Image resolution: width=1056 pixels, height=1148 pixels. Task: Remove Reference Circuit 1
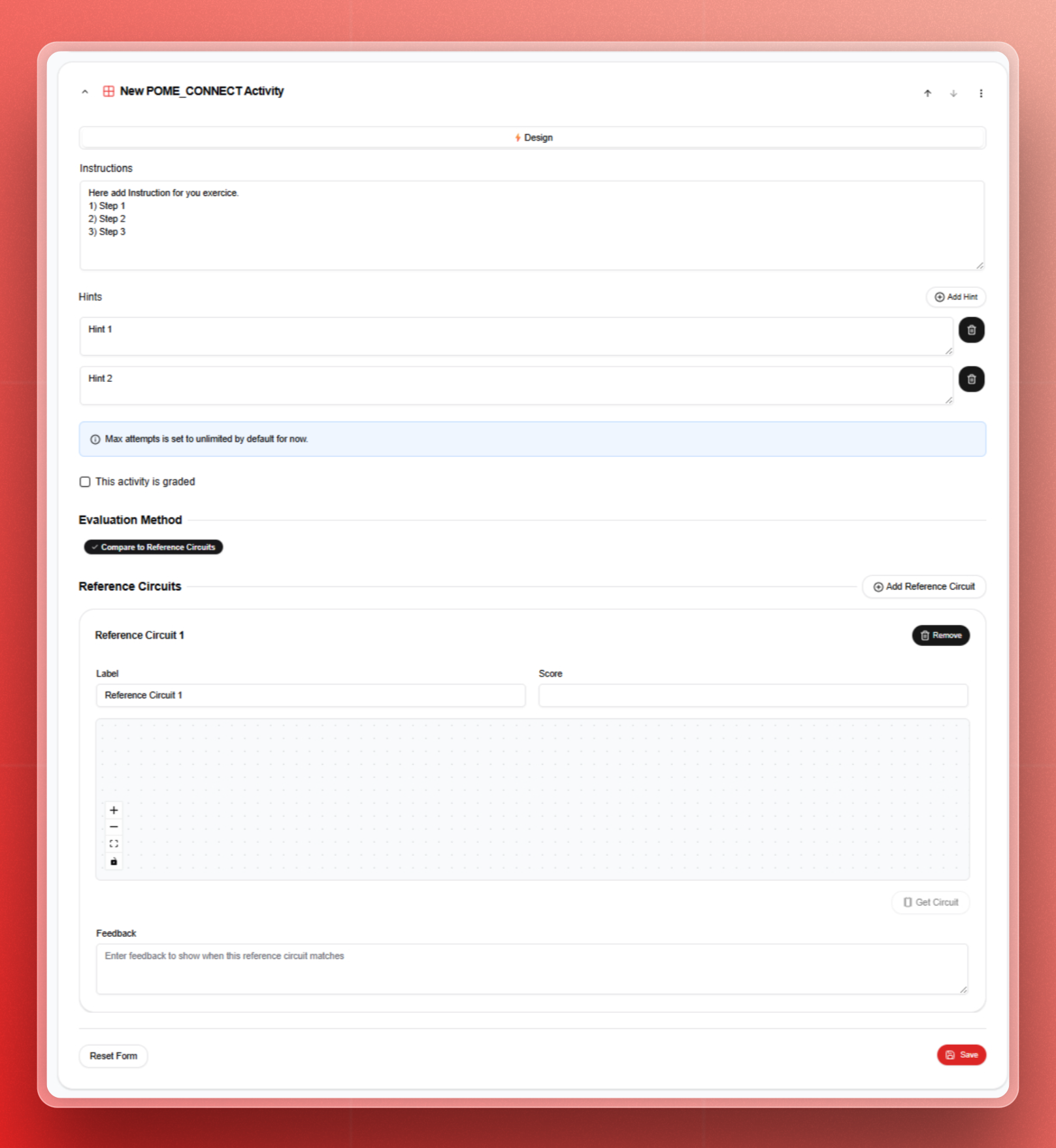940,635
